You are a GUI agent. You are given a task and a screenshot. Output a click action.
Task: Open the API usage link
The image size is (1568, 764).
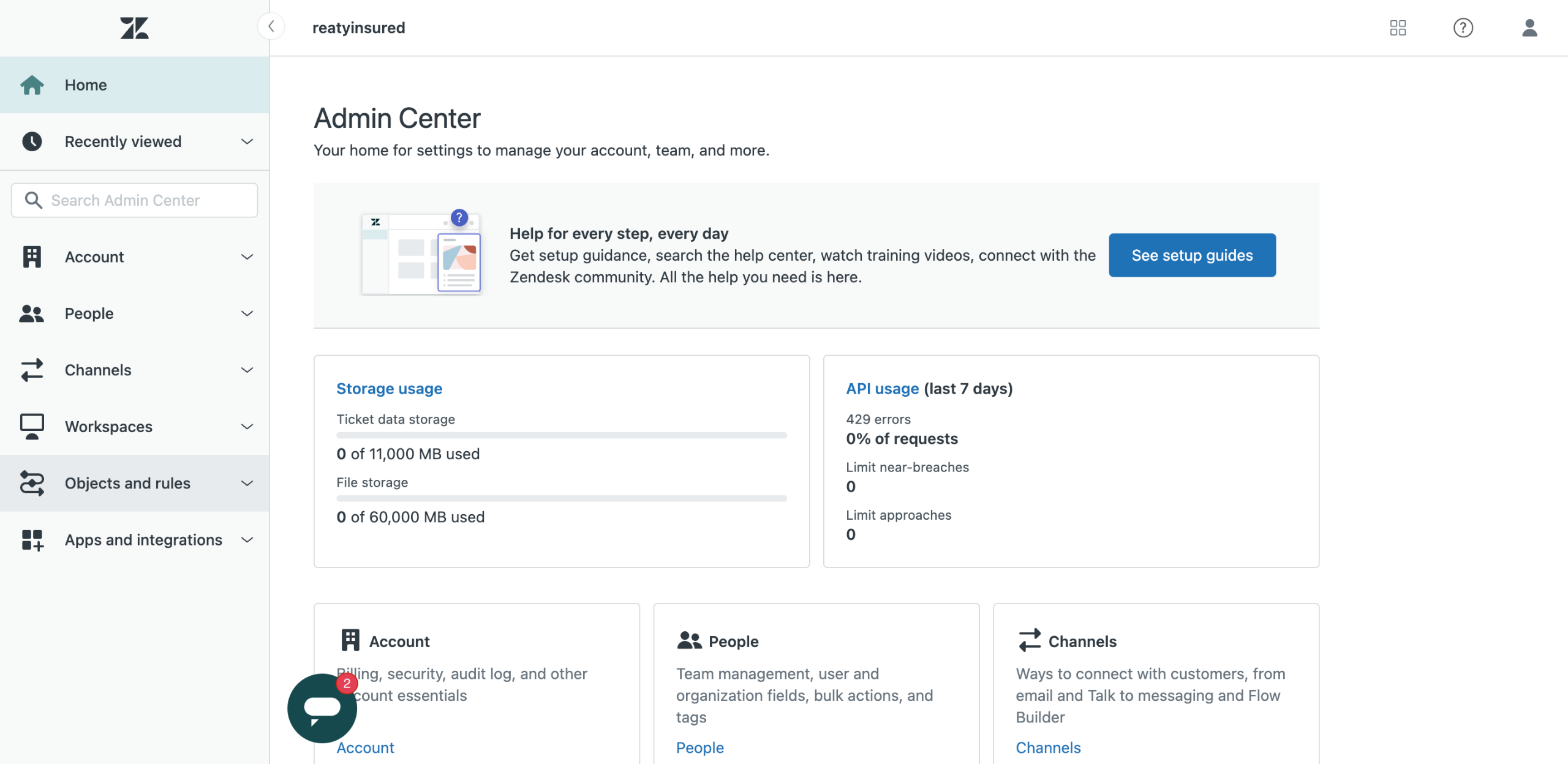click(882, 389)
